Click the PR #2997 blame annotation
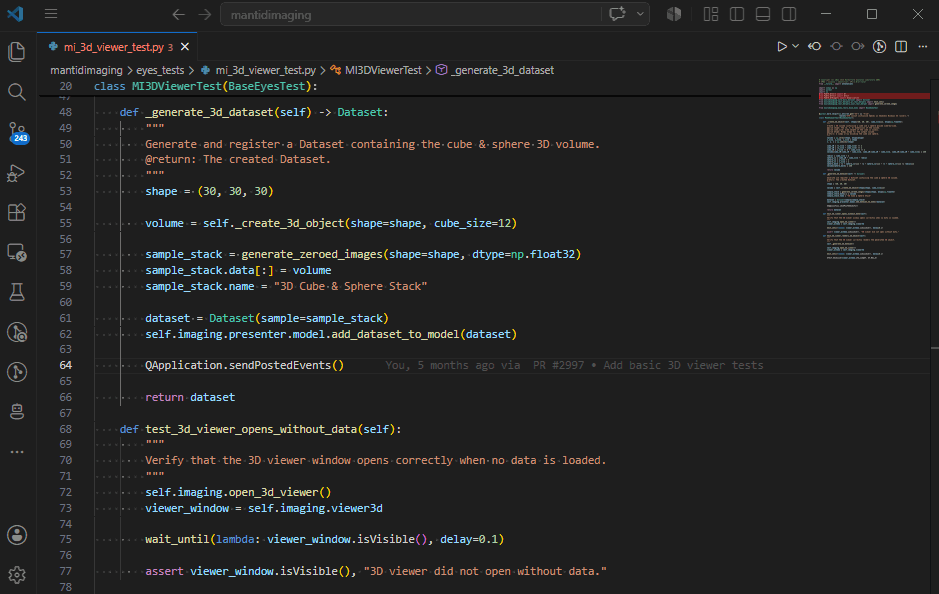The height and width of the screenshot is (594, 939). (558, 365)
